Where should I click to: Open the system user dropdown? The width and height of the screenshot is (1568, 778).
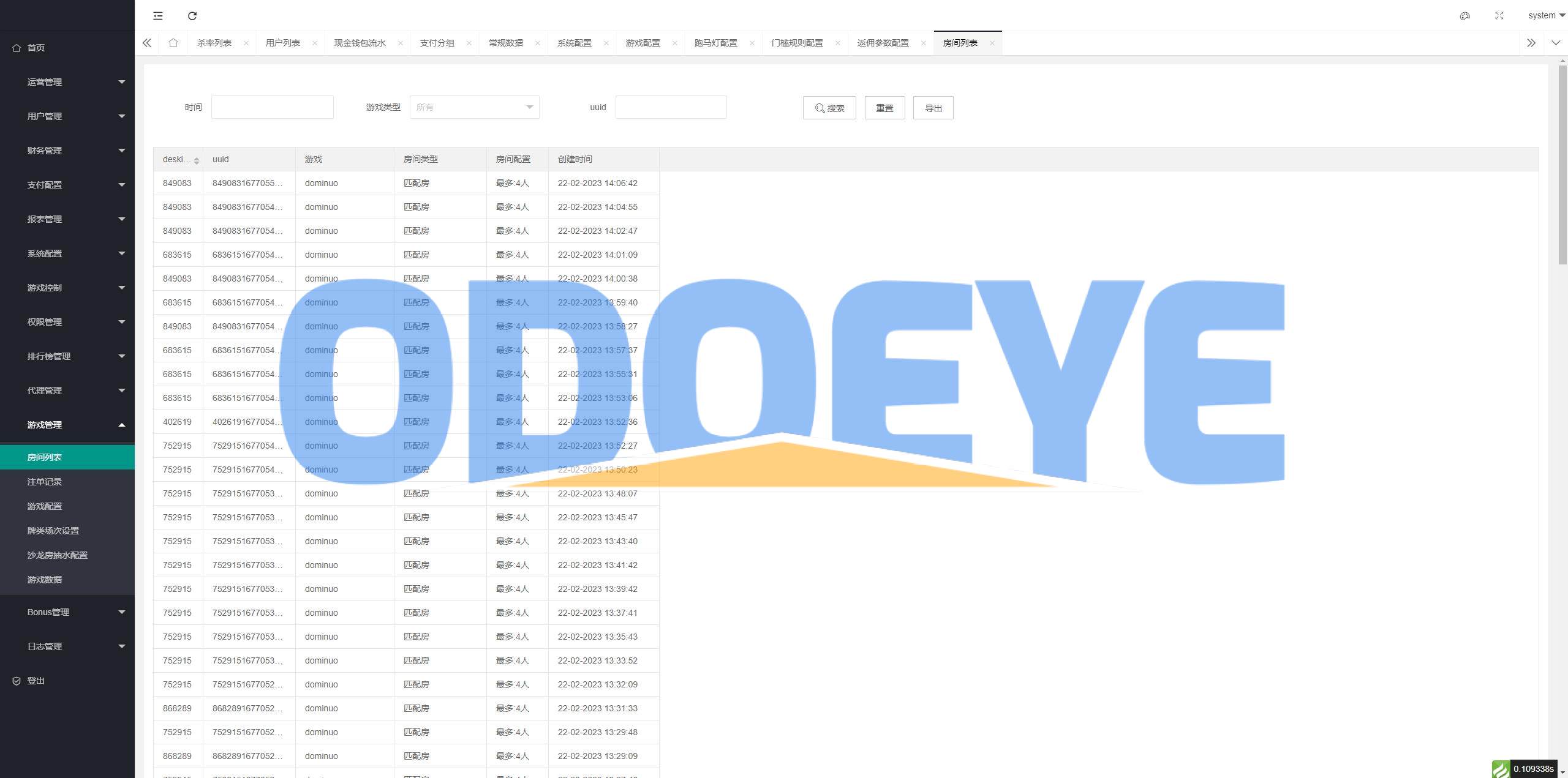click(1546, 16)
